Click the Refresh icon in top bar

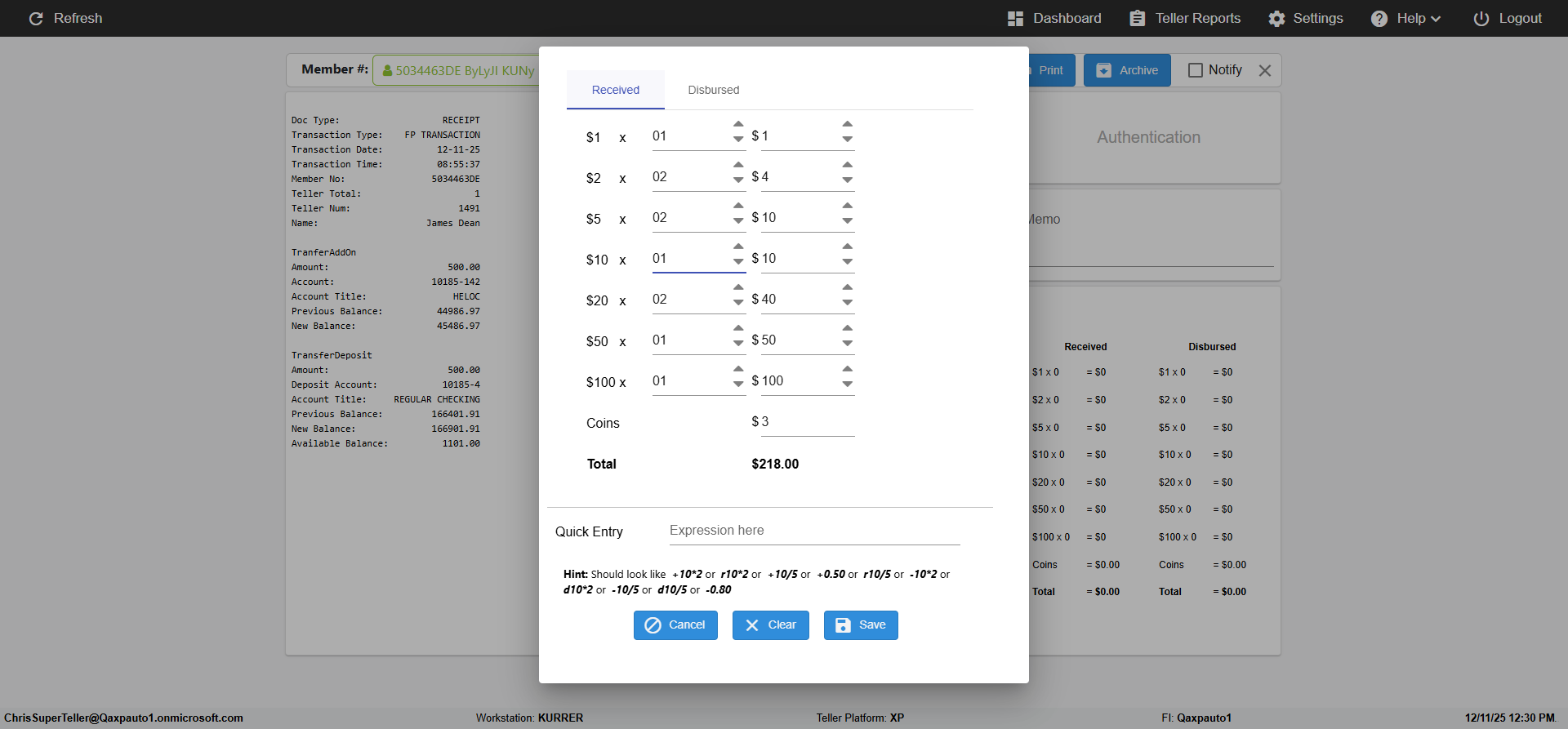click(36, 18)
